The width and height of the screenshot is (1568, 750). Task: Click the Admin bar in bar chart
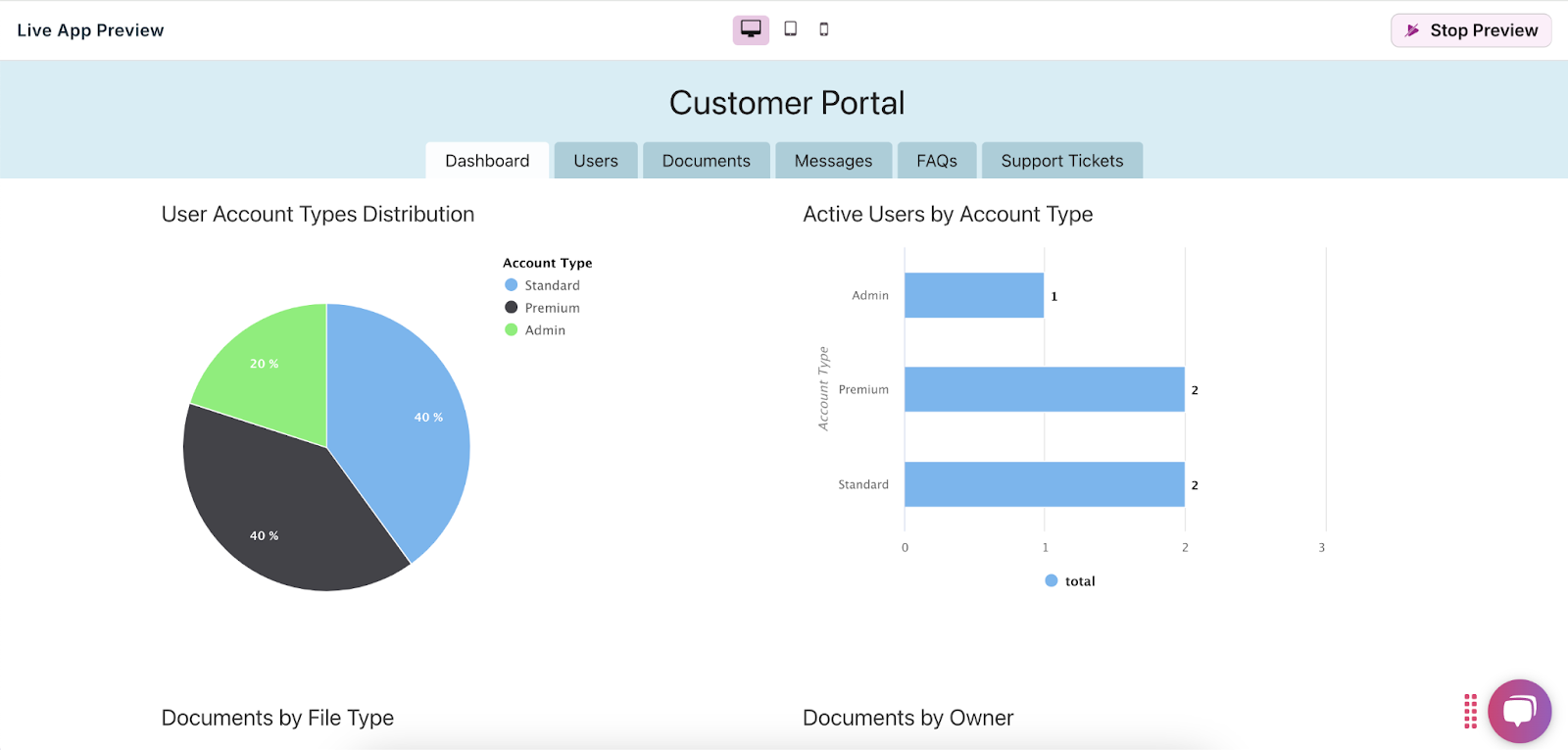(973, 295)
